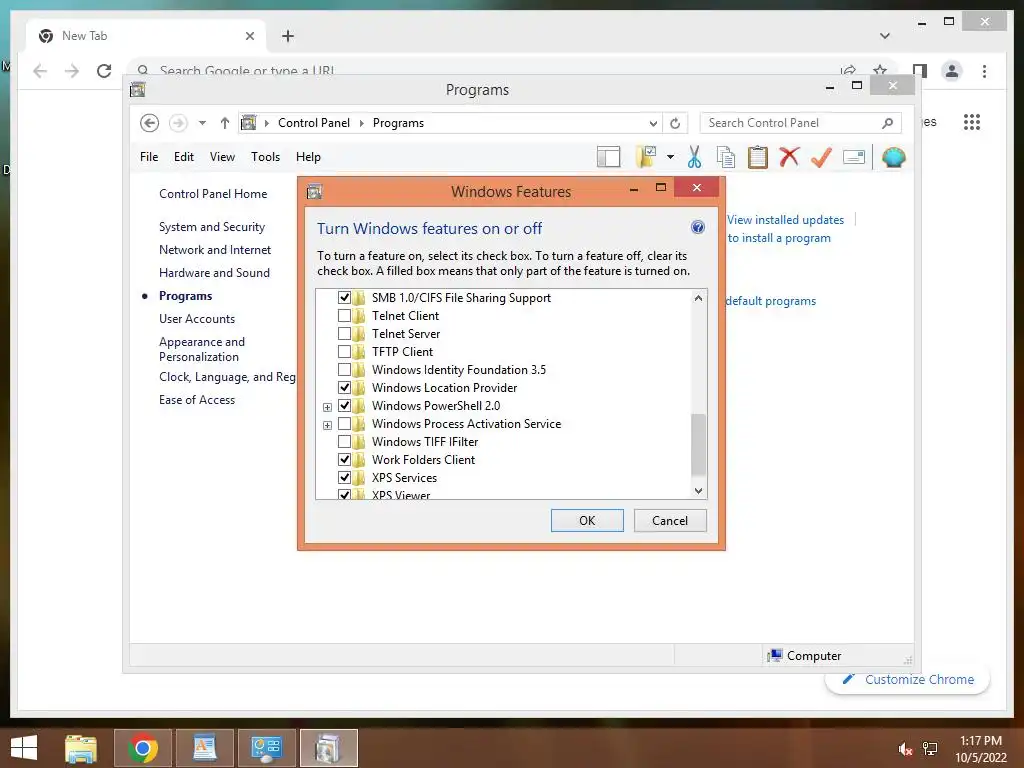Image resolution: width=1024 pixels, height=768 pixels.
Task: Uncheck Windows Location Provider
Action: point(344,388)
